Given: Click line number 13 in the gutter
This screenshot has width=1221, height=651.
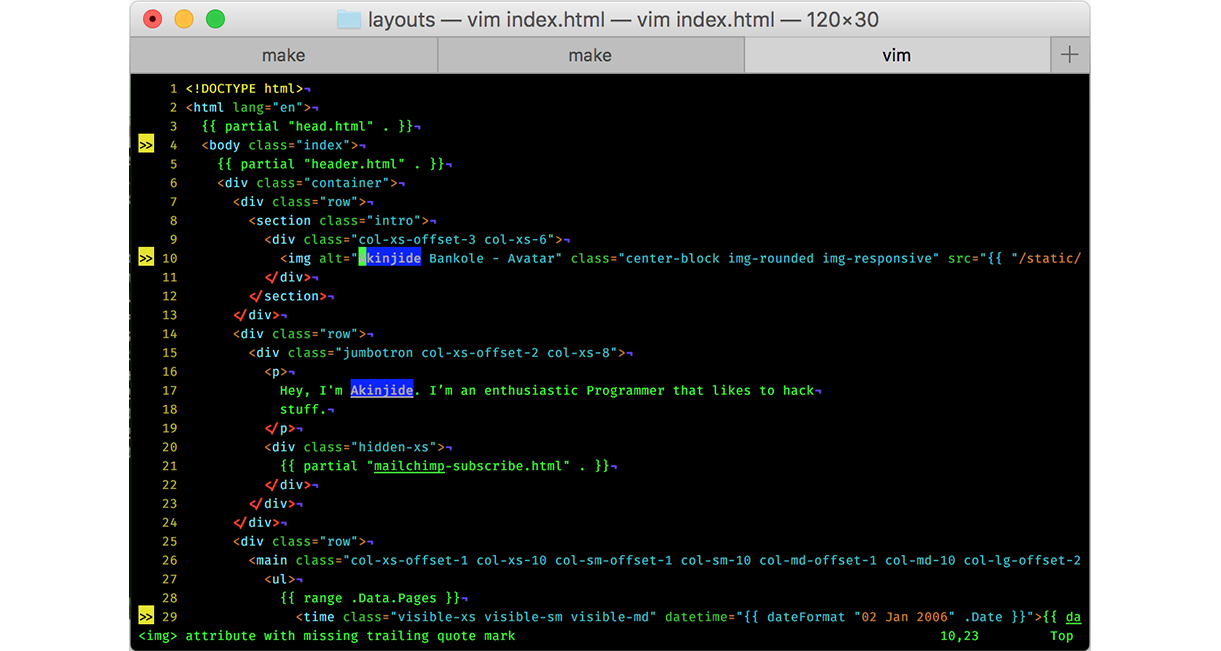Looking at the screenshot, I should tap(169, 315).
